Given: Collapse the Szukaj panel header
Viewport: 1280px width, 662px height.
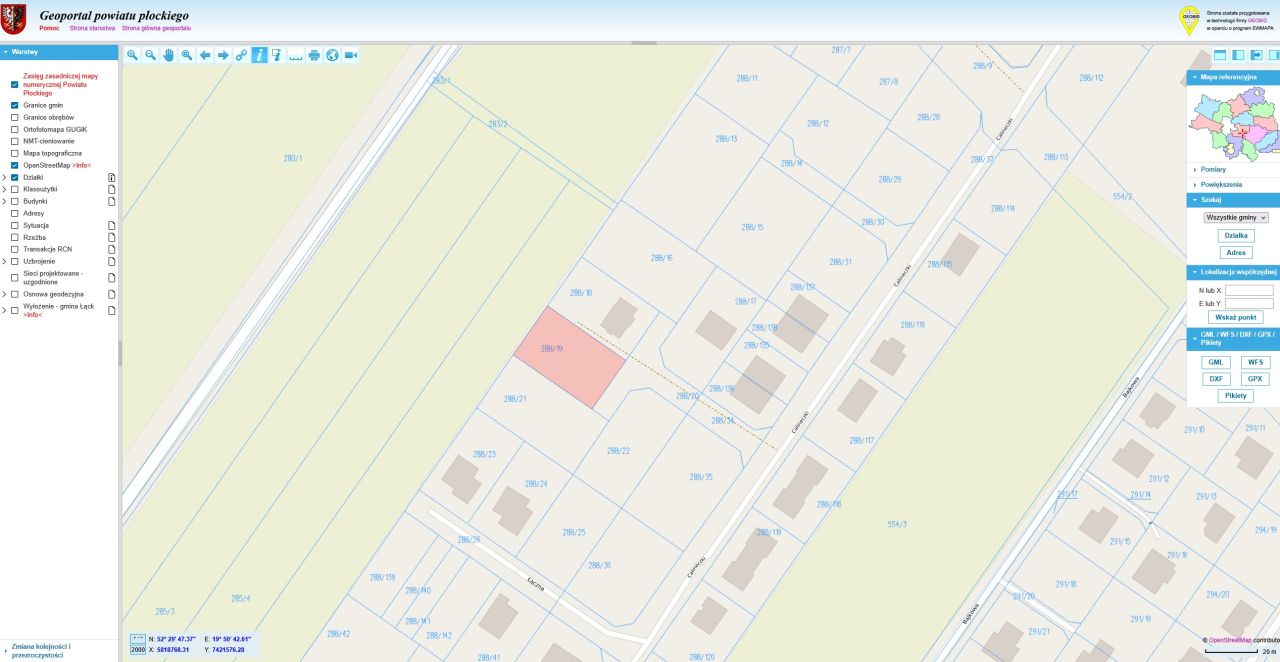Looking at the screenshot, I should point(1233,200).
